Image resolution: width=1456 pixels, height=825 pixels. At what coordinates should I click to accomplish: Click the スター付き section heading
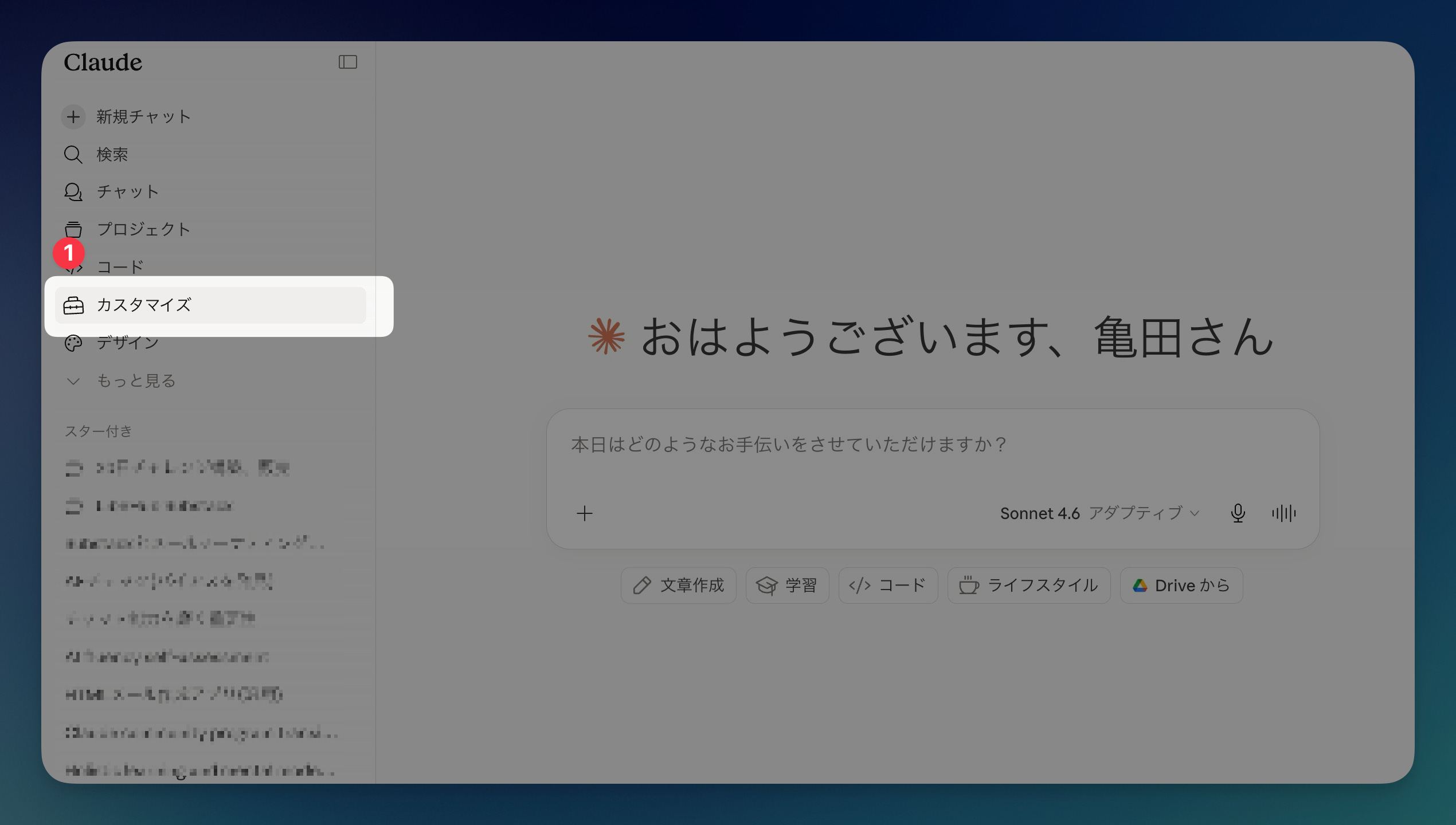coord(98,431)
